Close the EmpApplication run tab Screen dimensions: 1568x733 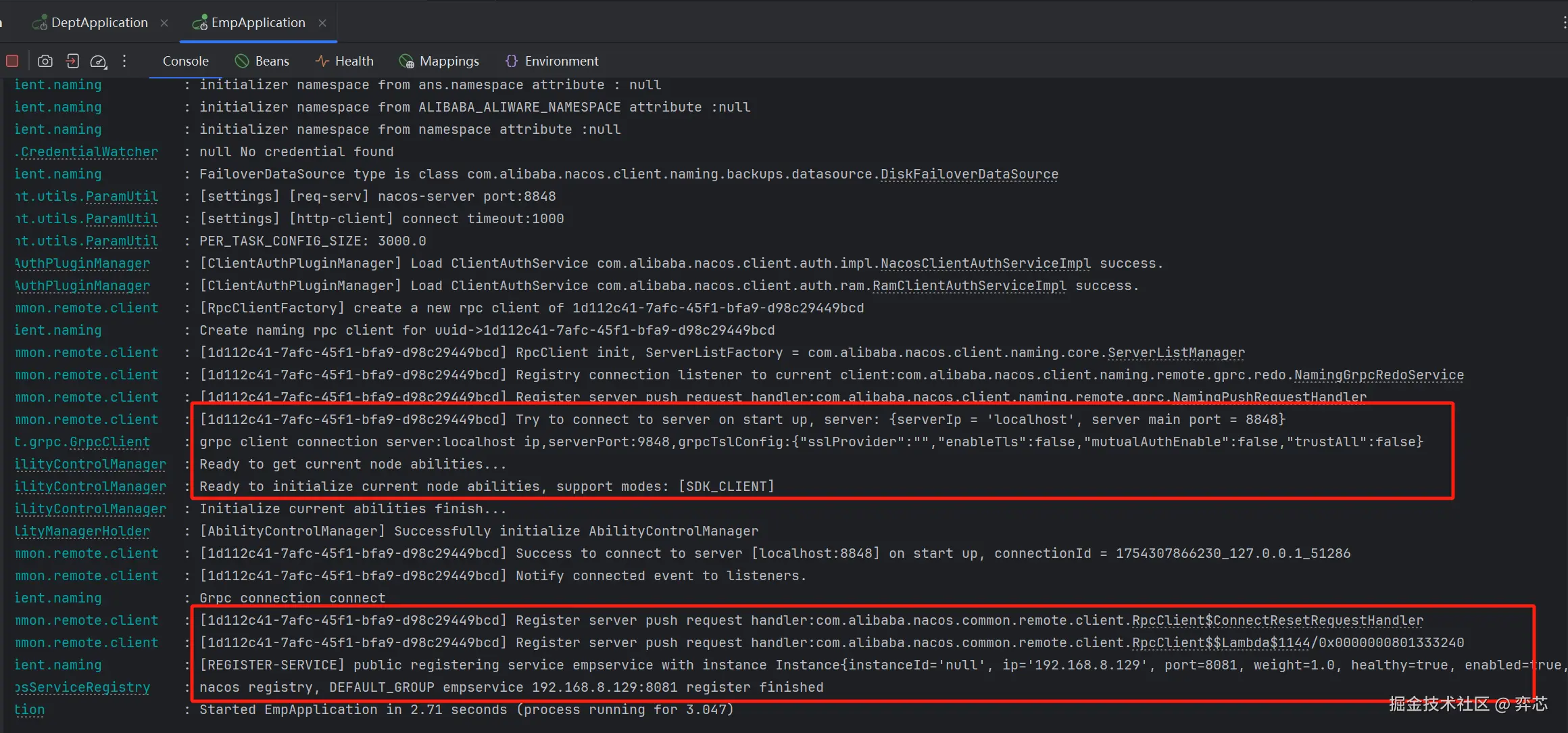(322, 23)
